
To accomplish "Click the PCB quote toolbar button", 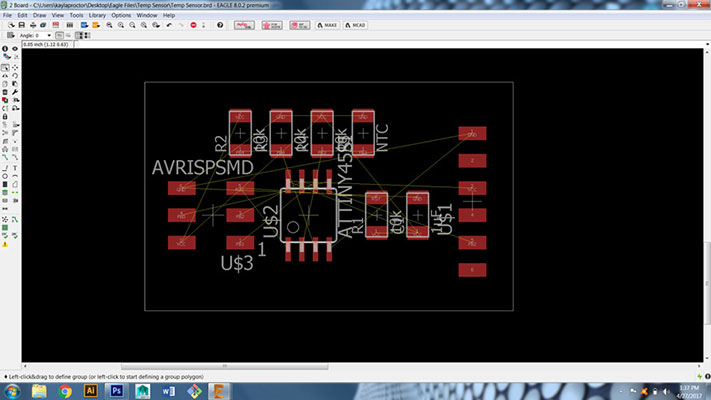I will click(x=272, y=25).
